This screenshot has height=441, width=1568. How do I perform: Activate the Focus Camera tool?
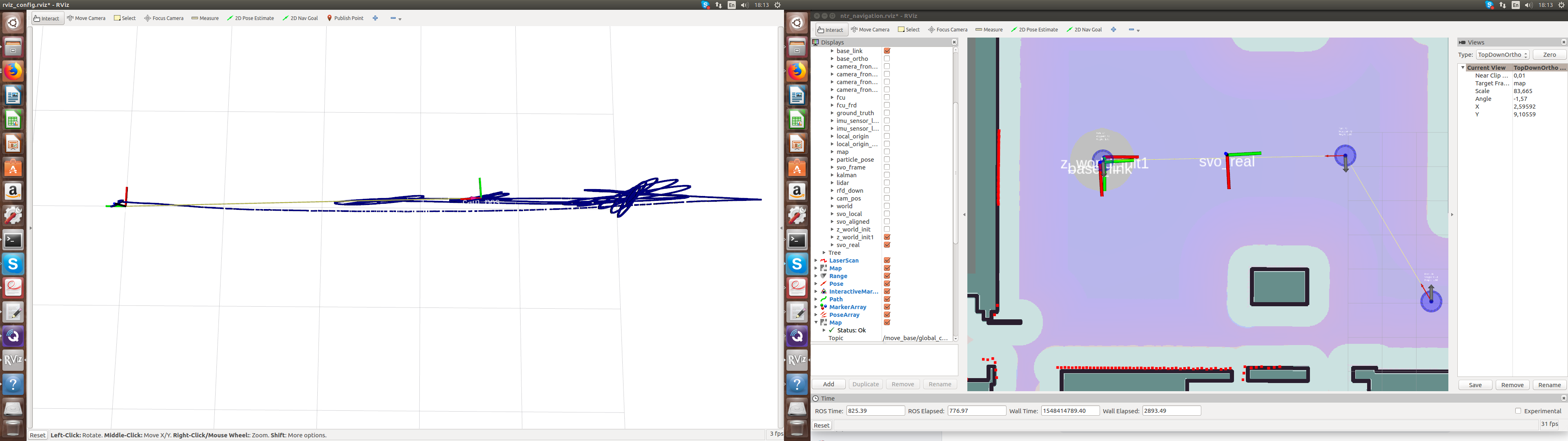point(163,18)
